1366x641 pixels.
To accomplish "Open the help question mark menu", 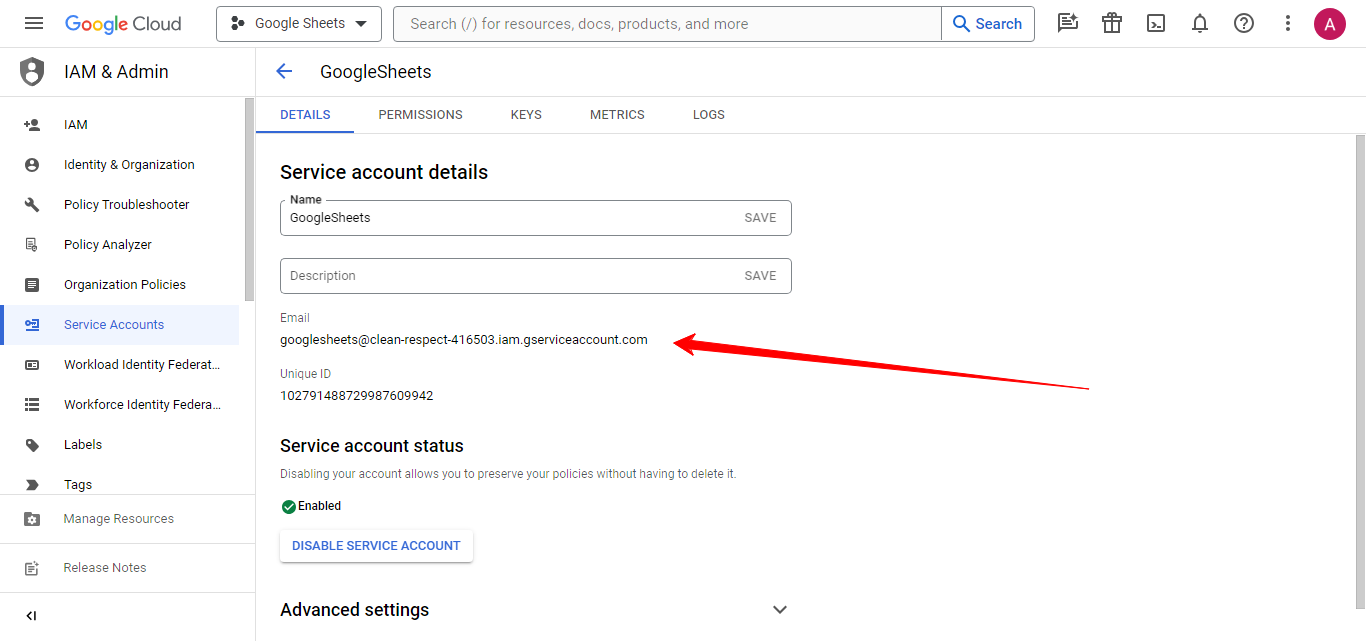I will pos(1244,24).
